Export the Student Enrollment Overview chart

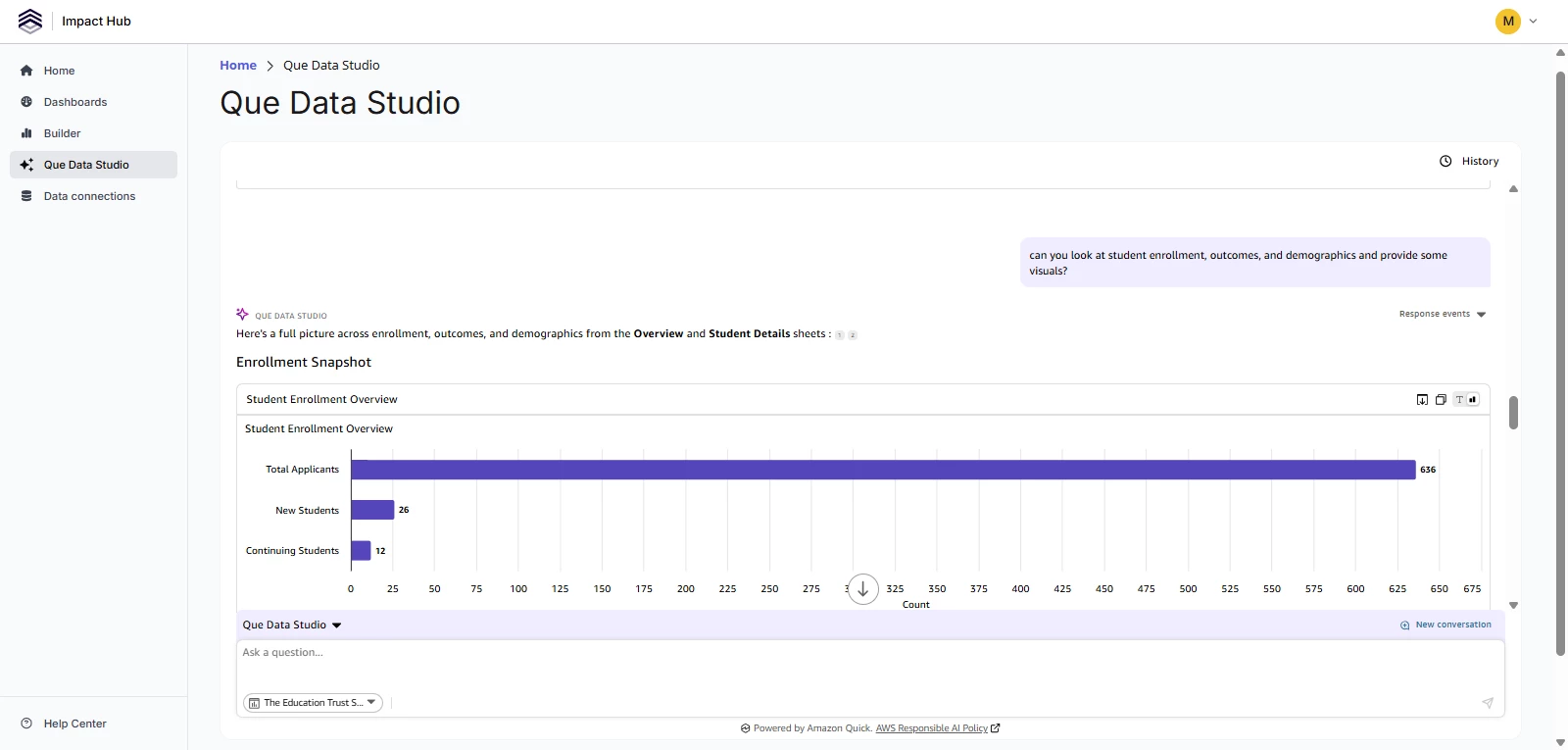click(1422, 399)
